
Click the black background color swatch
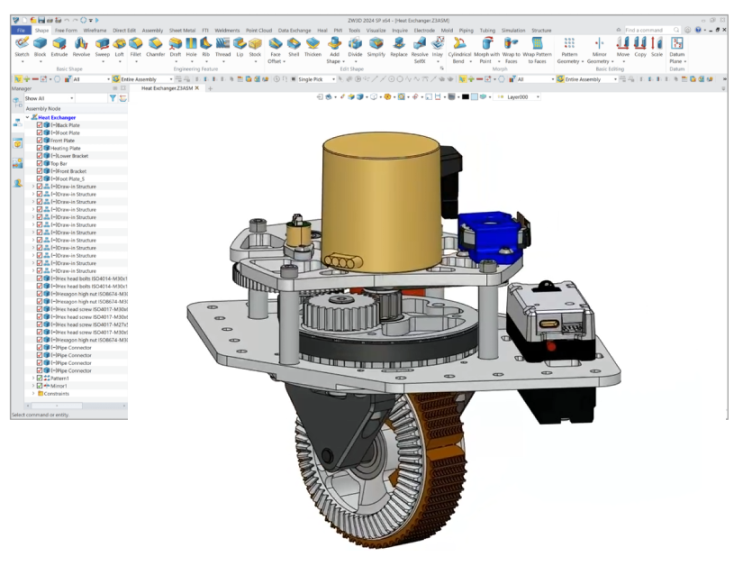click(465, 97)
